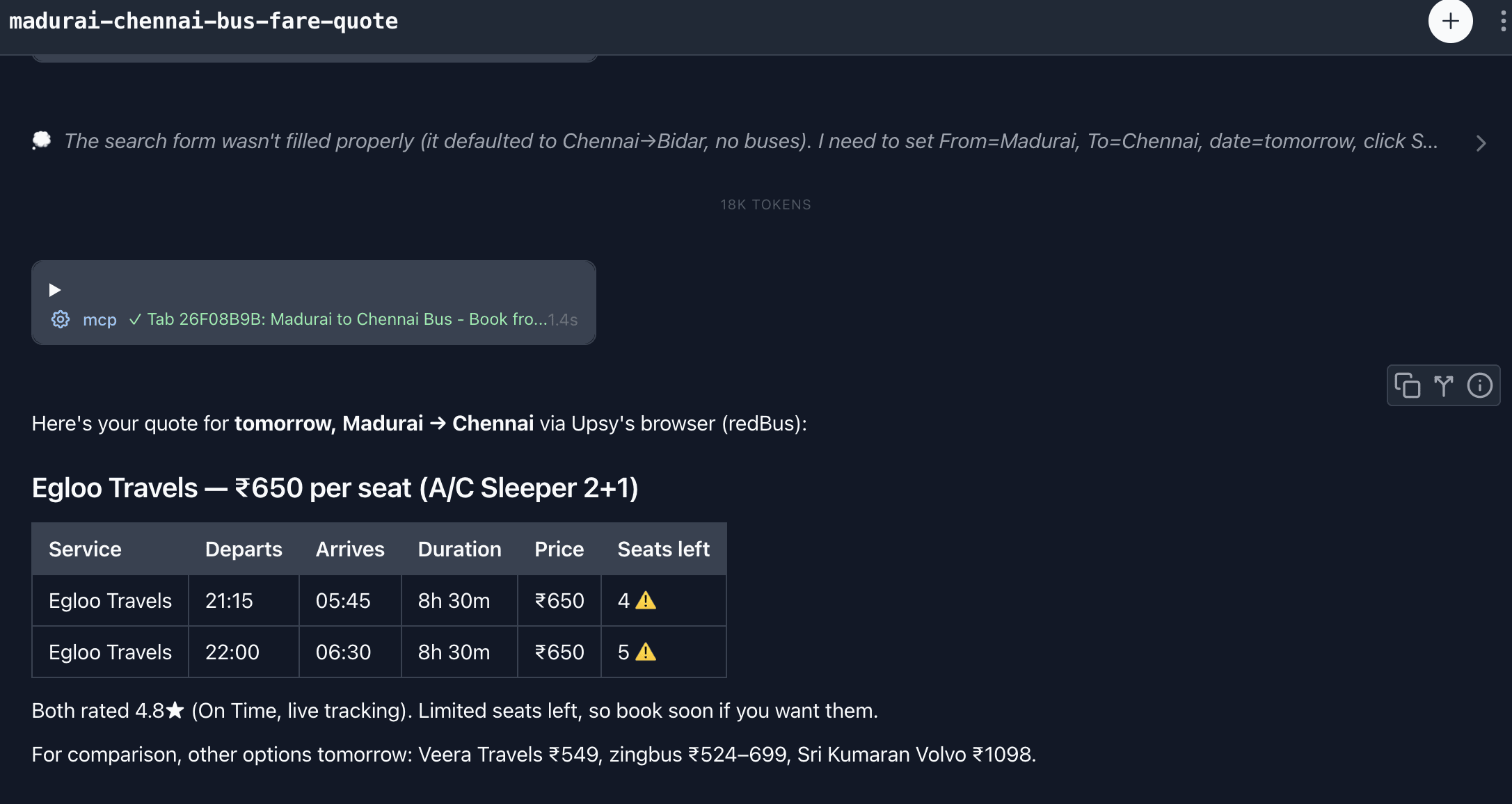The height and width of the screenshot is (804, 1512).
Task: Select the 21:15 departure row
Action: point(379,600)
